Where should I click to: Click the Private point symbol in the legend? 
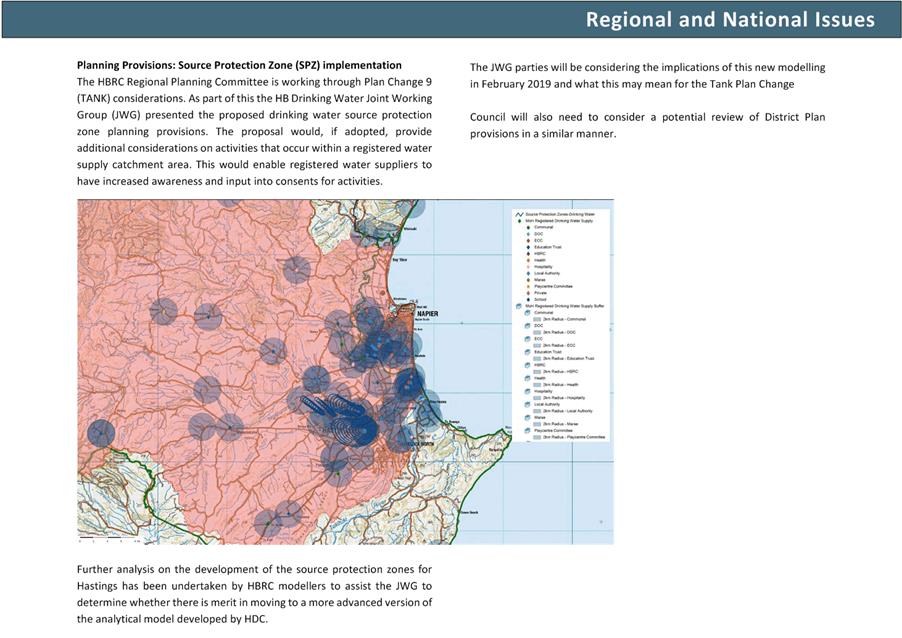(x=528, y=293)
